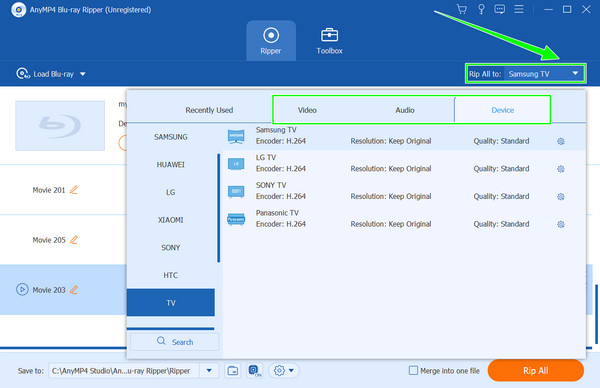Expand Load Blu-ray dropdown arrow

pos(83,74)
